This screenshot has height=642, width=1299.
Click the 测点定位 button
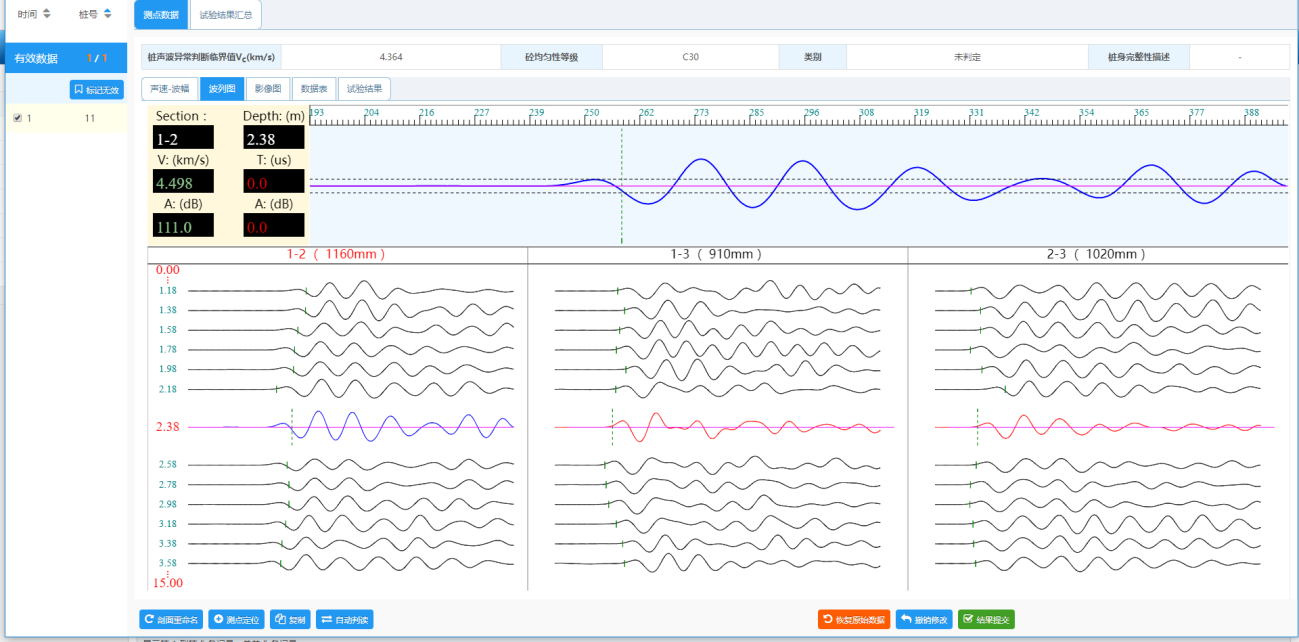[236, 620]
